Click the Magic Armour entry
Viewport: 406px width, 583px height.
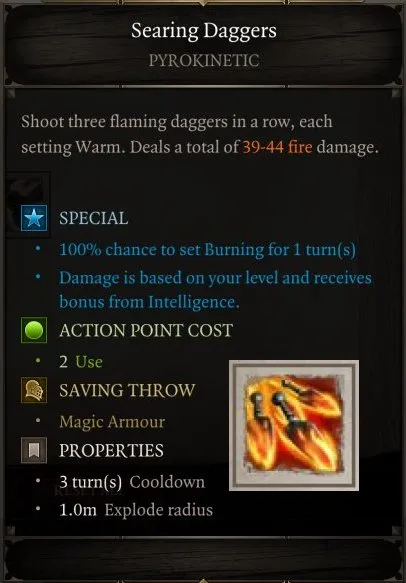(x=112, y=422)
